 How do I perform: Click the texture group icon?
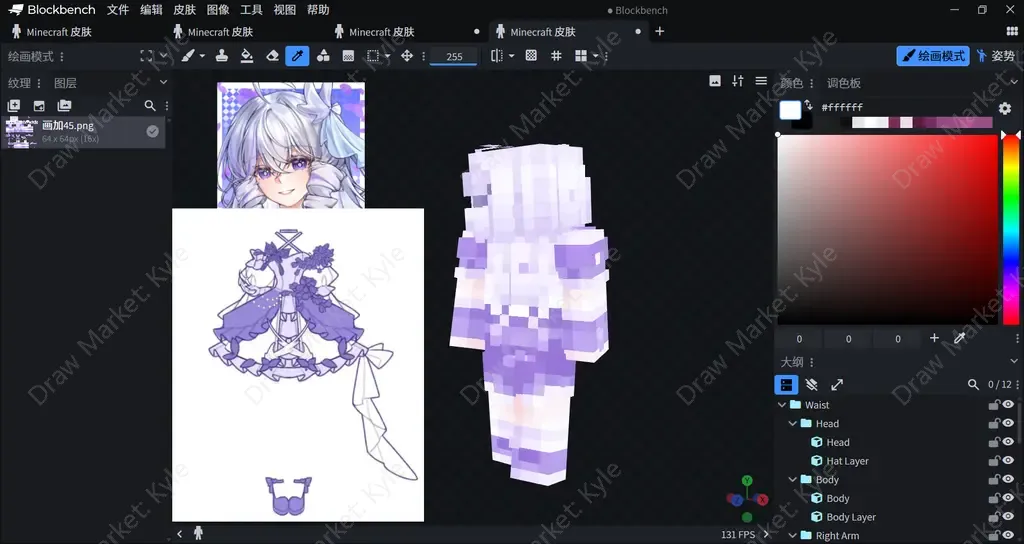pos(64,106)
